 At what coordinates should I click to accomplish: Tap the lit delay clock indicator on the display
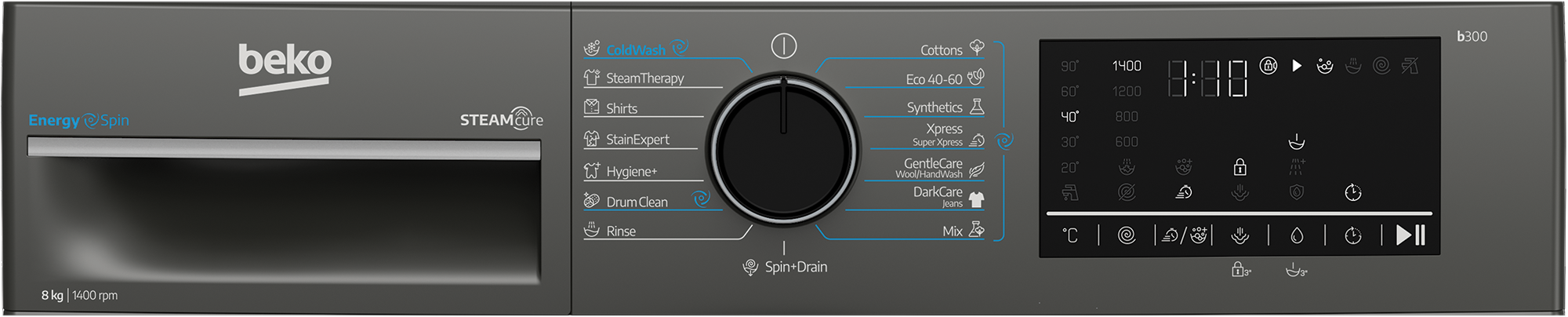tap(1353, 192)
